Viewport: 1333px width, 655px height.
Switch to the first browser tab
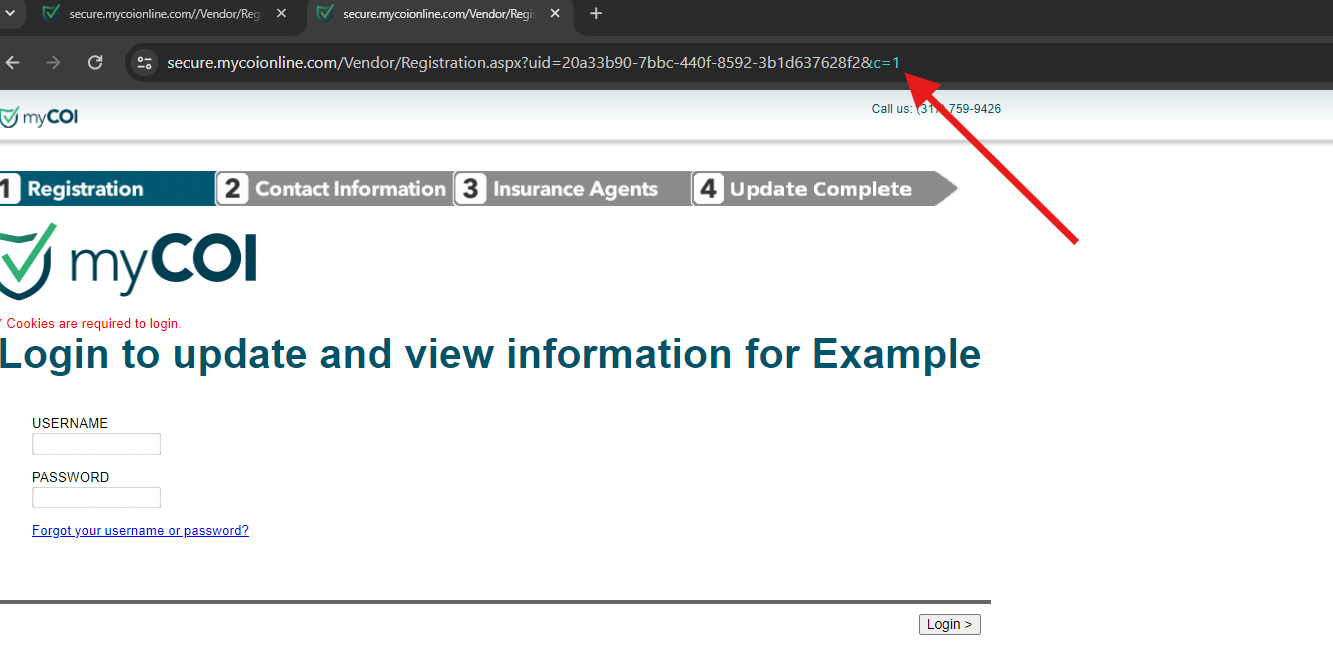point(160,14)
